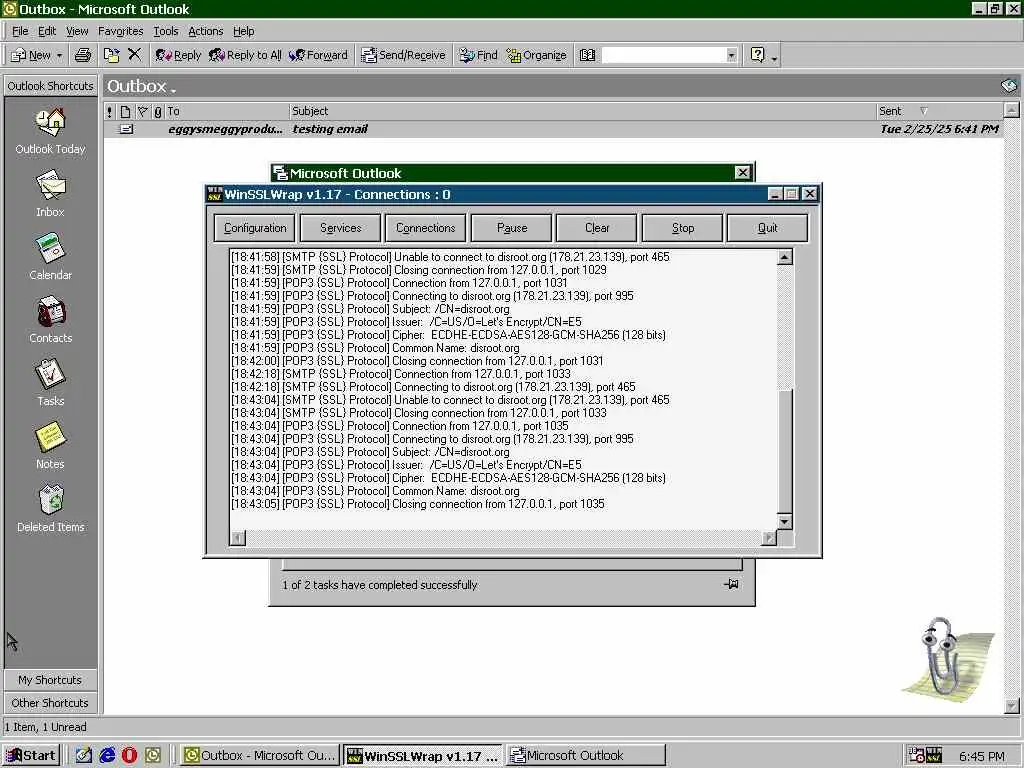
Task: Launch Opera from quick launch
Action: pos(130,756)
